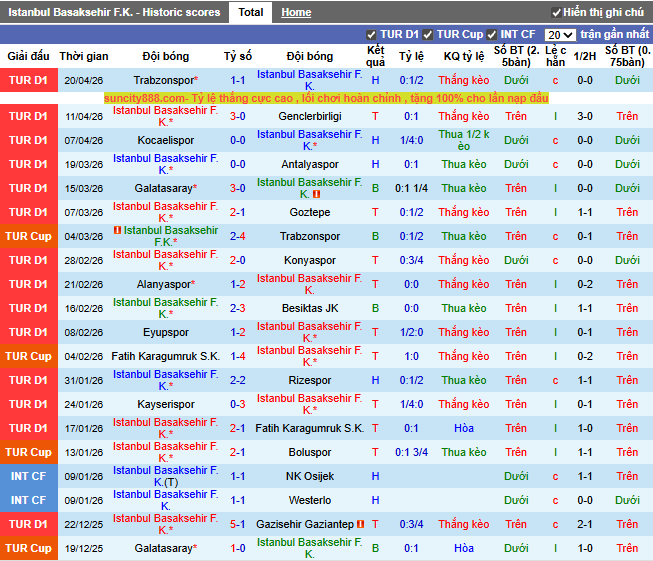
Task: Click TUR Cup badge for 19/12/25 Galatasaray match
Action: coord(28,548)
